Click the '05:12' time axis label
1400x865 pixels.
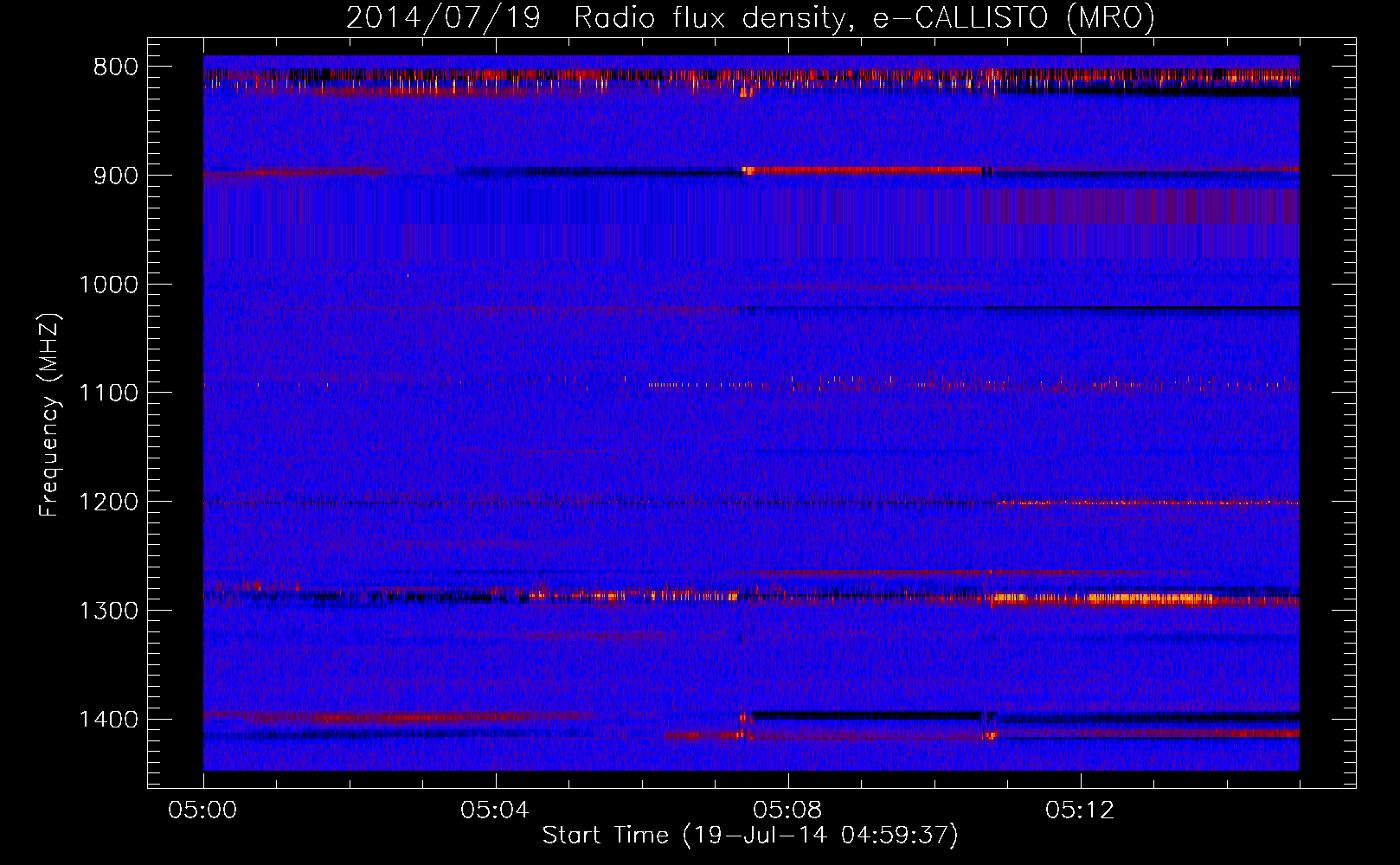(x=1080, y=811)
